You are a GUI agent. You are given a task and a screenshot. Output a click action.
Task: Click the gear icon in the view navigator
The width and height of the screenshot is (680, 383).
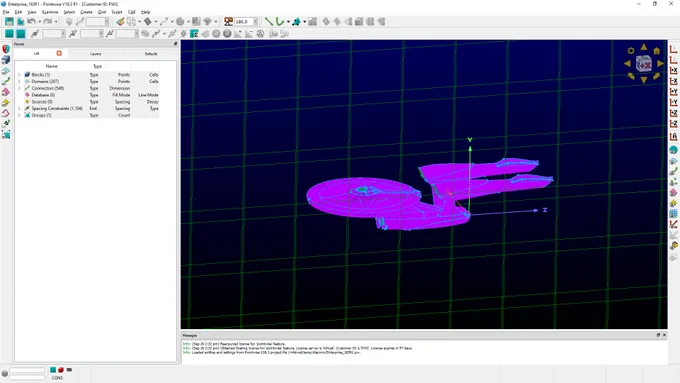tap(631, 51)
